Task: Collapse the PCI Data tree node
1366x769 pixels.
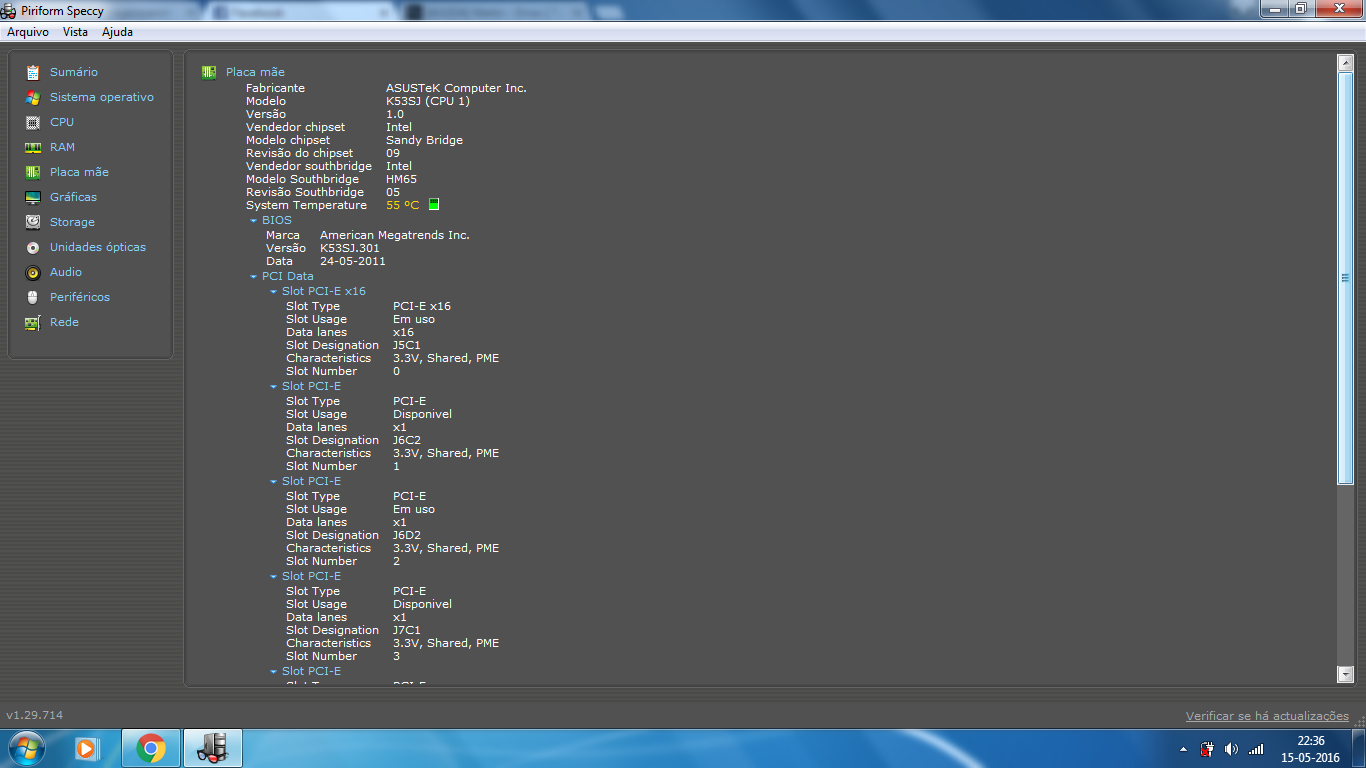Action: coord(254,276)
